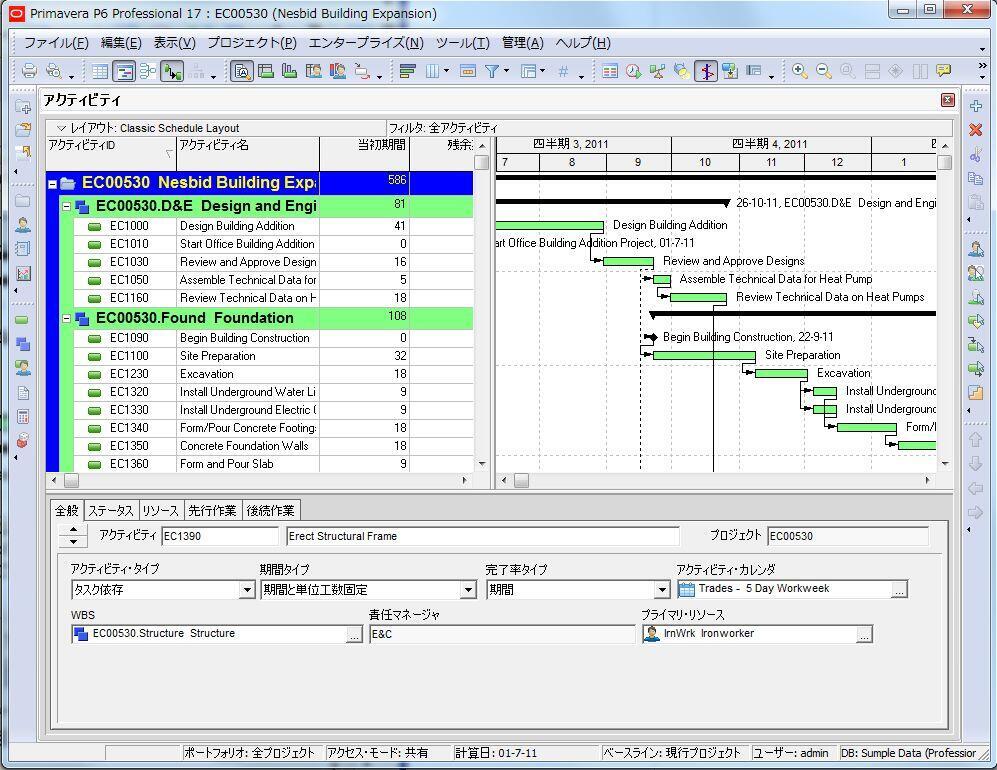Open the Resource Usage Spreadsheet icon
Image resolution: width=997 pixels, height=770 pixels.
point(313,71)
